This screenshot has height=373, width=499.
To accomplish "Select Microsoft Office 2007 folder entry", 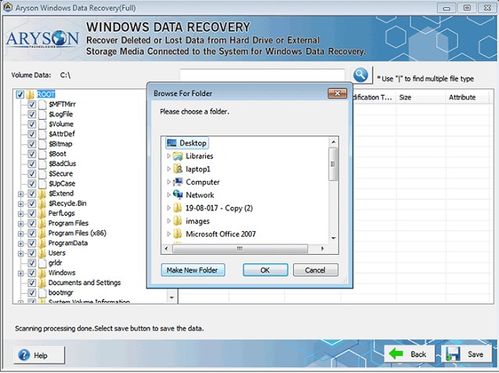I will pos(221,234).
